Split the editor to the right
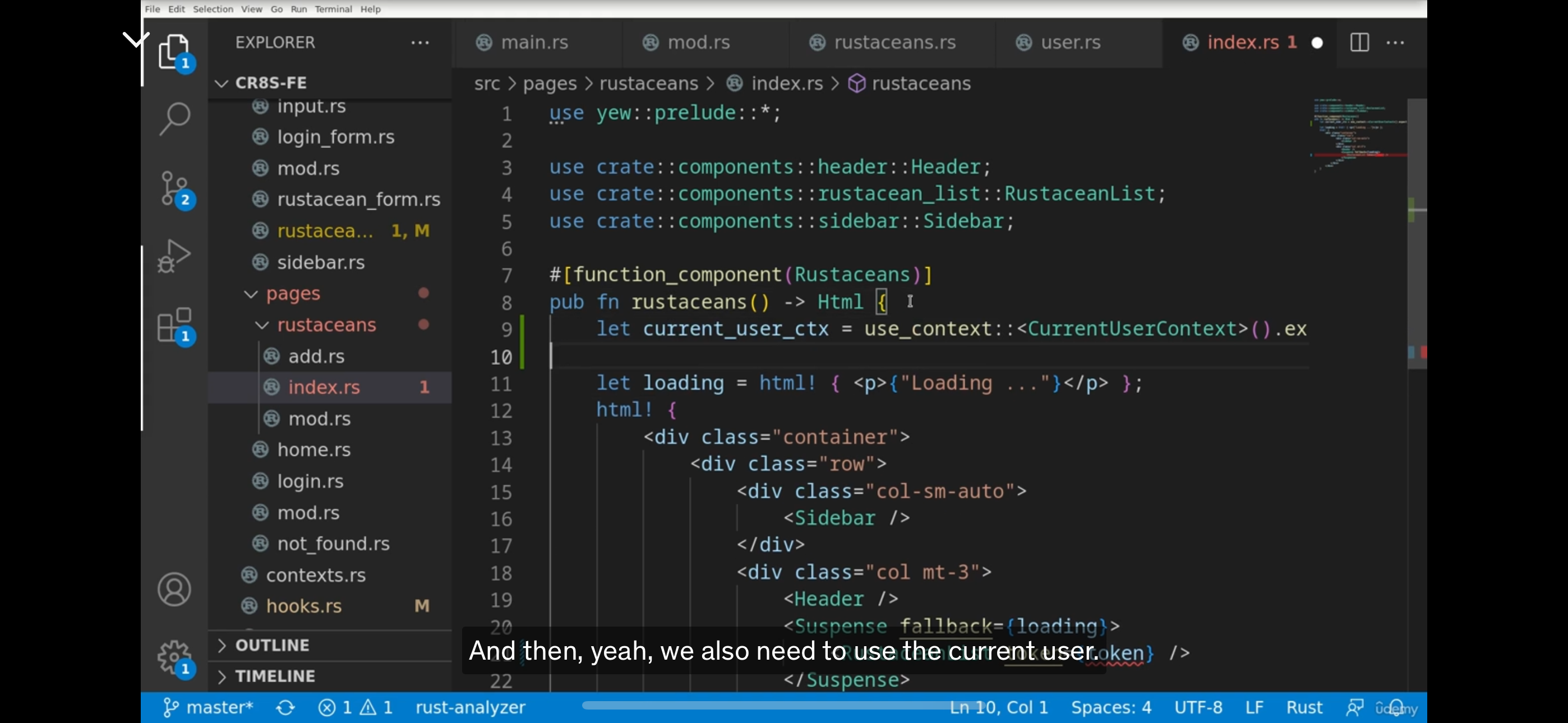Screen dimensions: 1568x723 pyautogui.click(x=1359, y=43)
